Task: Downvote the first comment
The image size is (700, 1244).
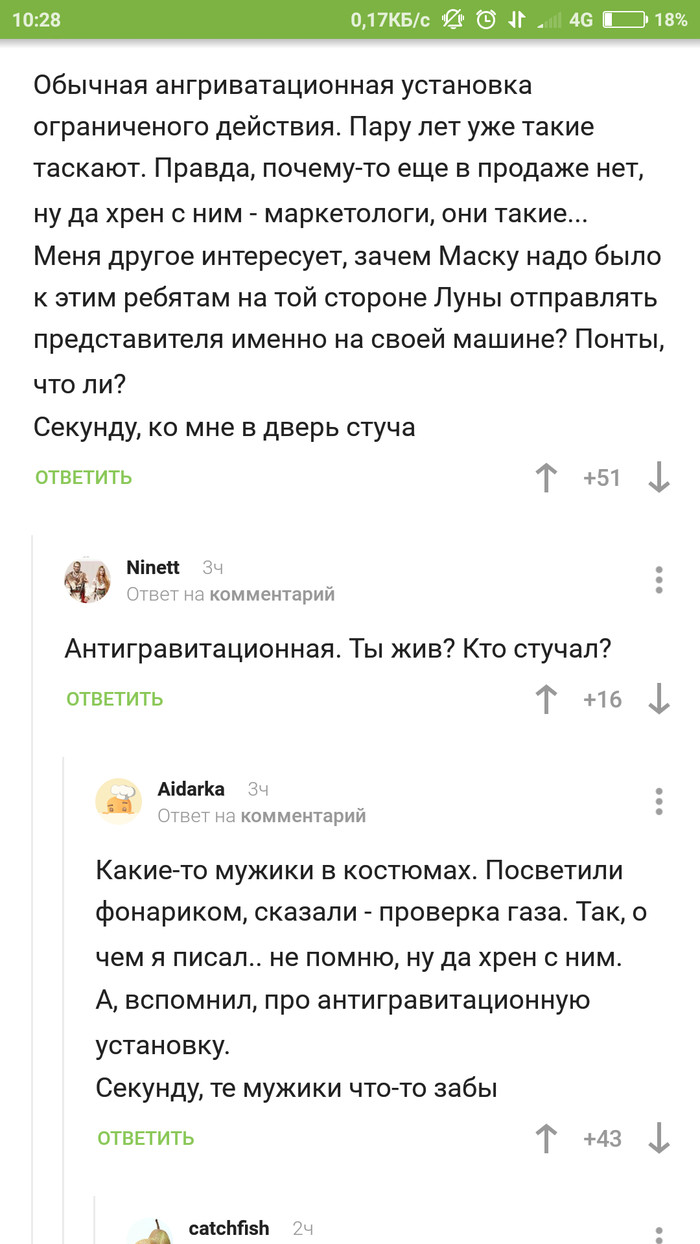Action: click(659, 478)
